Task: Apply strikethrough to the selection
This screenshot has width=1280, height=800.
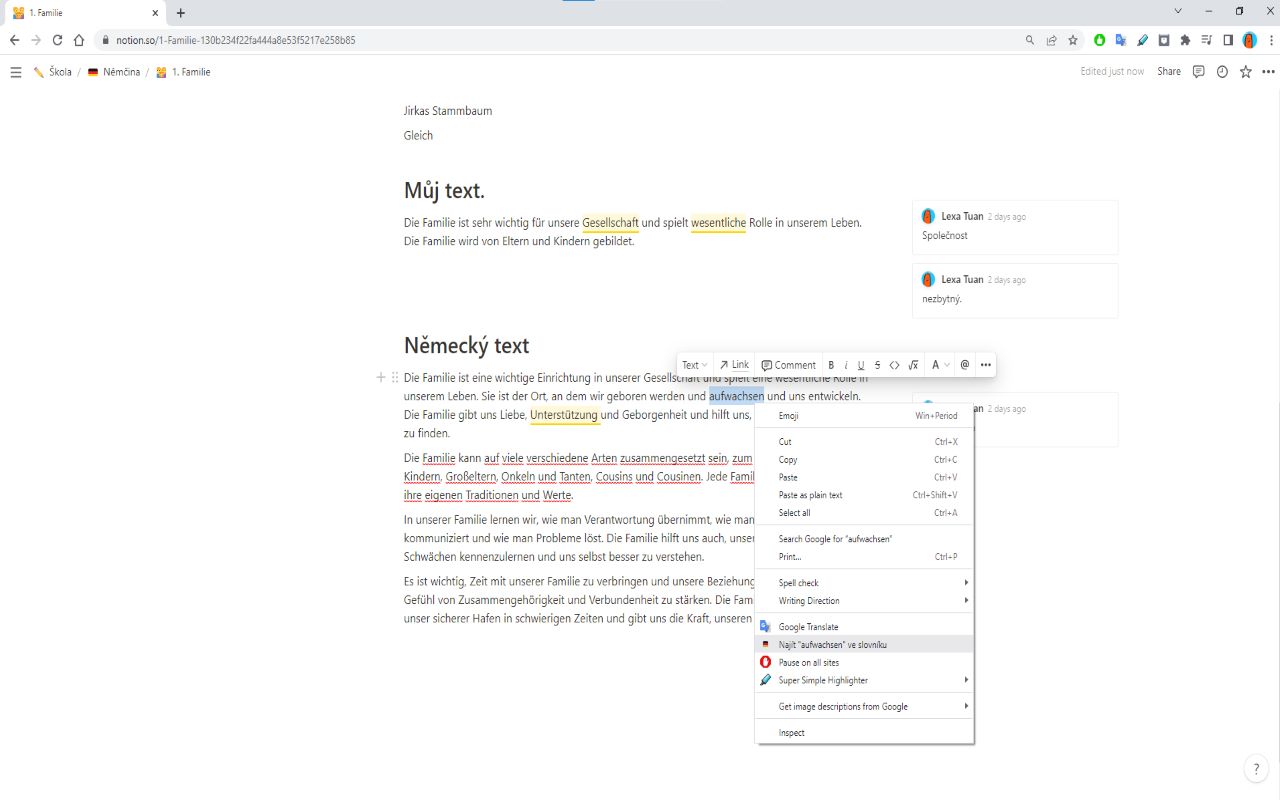Action: tap(877, 365)
